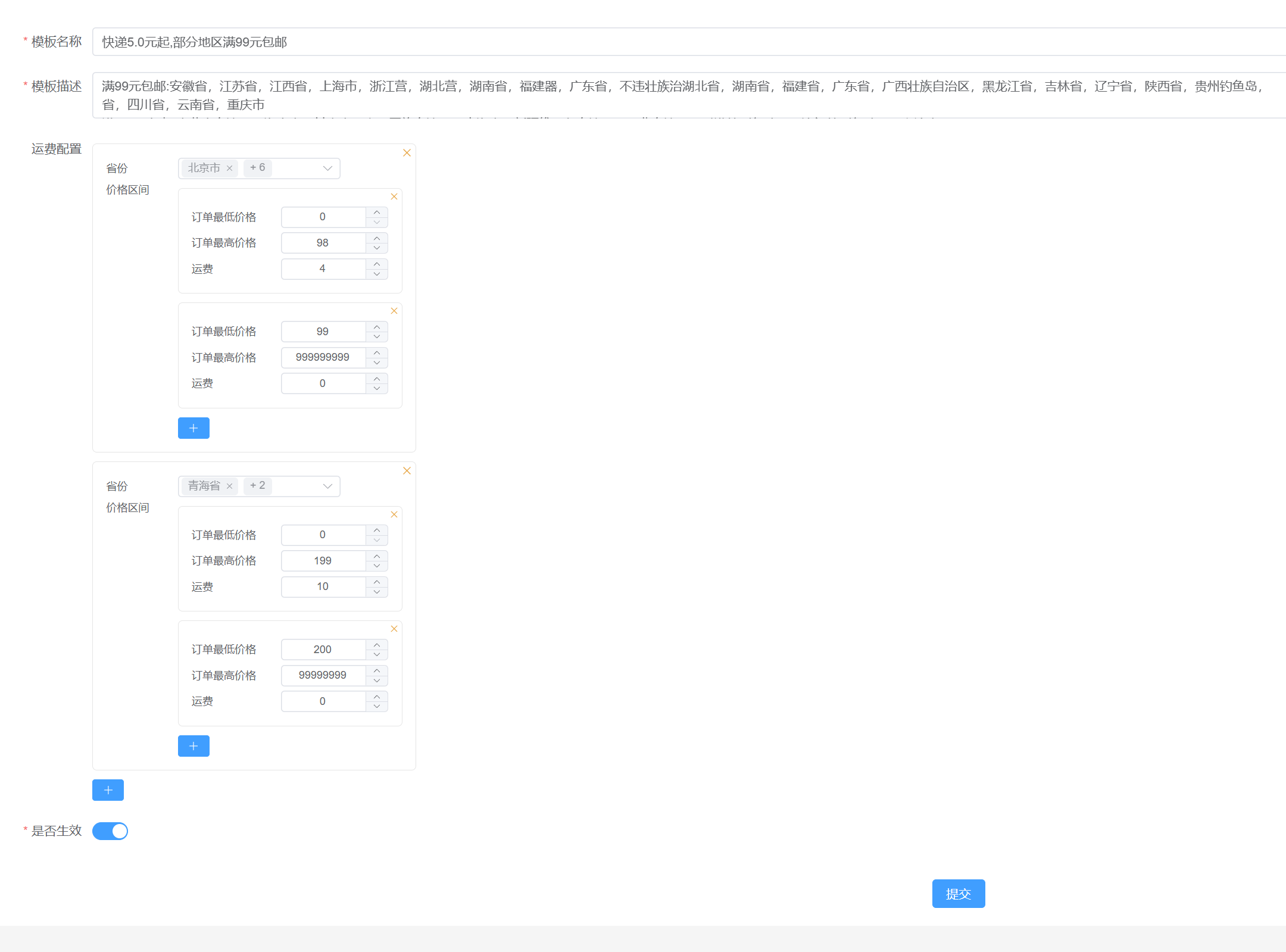
Task: Remove the 99–999999999 price range block
Action: click(394, 311)
